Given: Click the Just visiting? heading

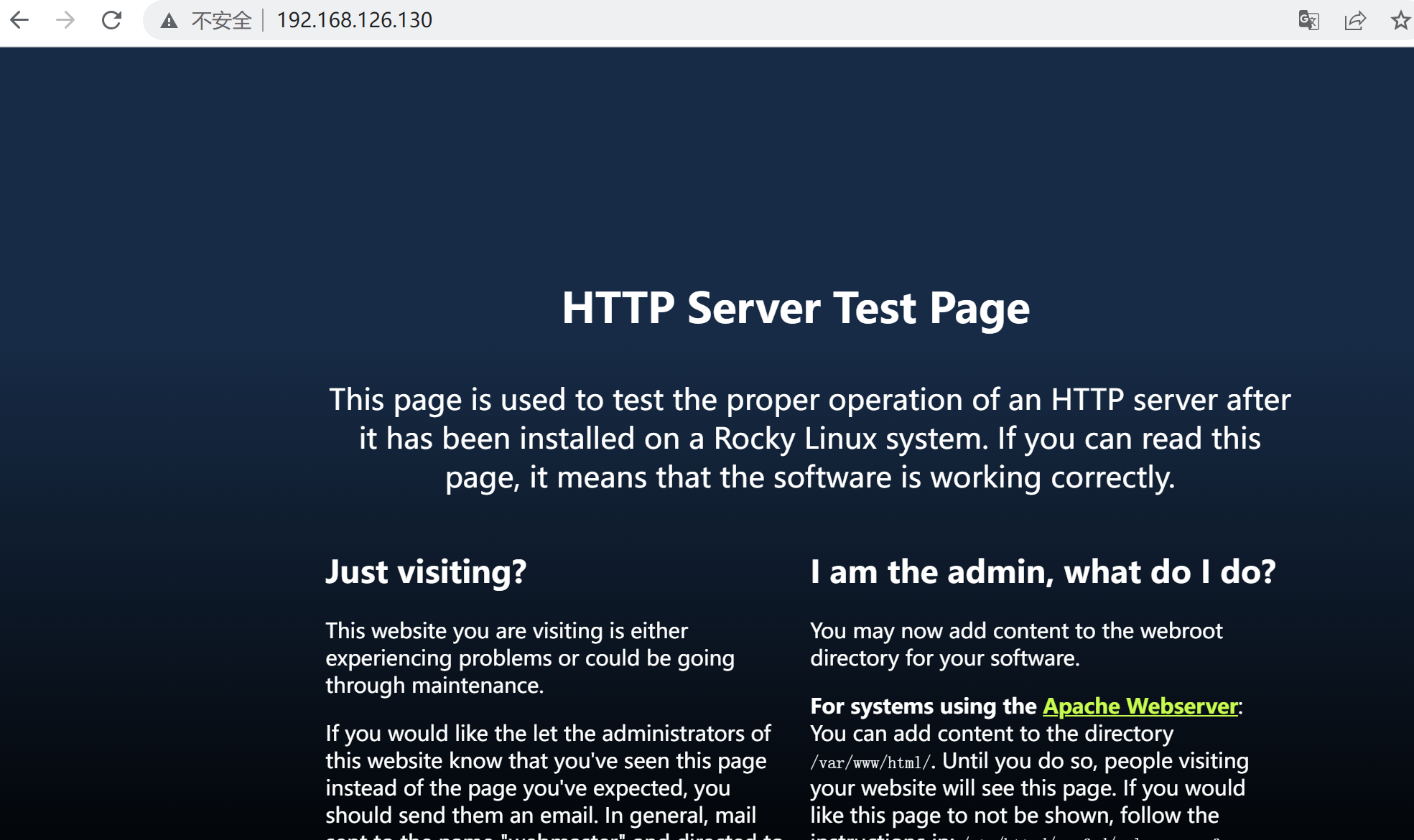Looking at the screenshot, I should [426, 571].
